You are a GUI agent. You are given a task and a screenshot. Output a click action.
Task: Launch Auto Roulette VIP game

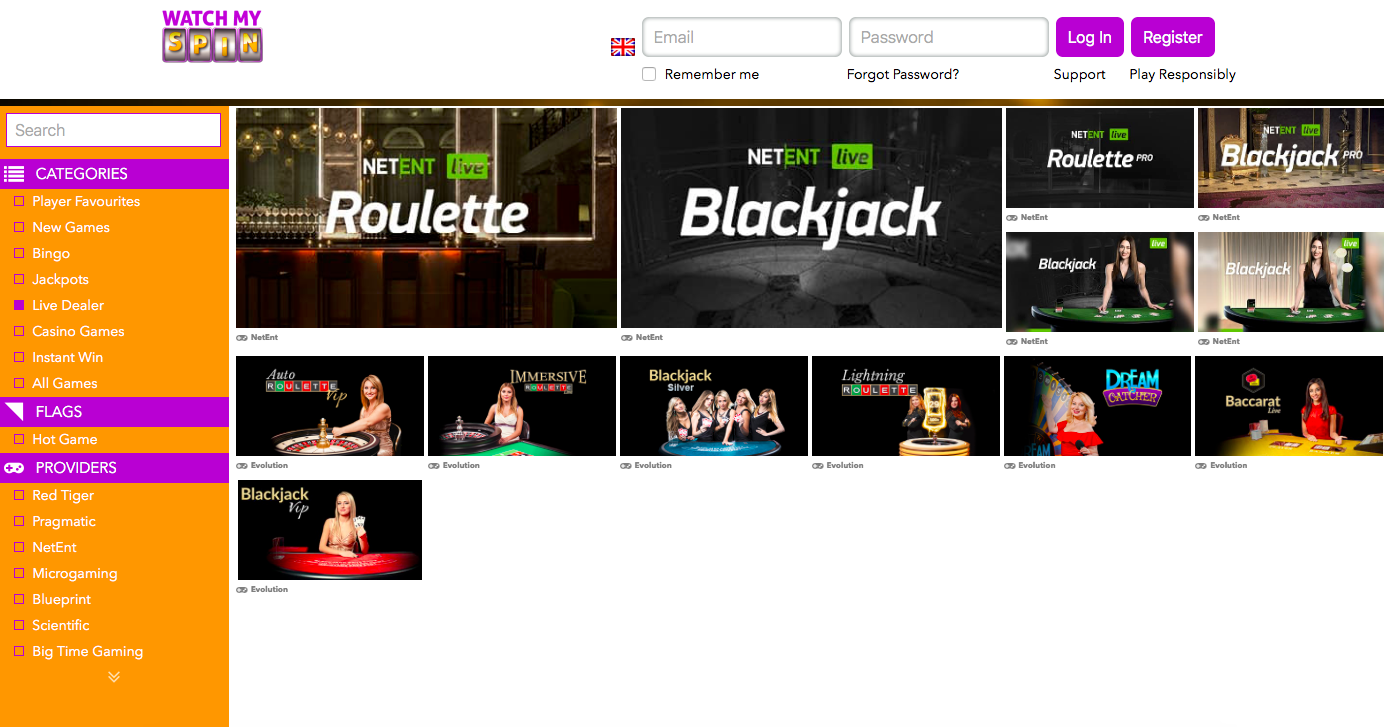(330, 406)
